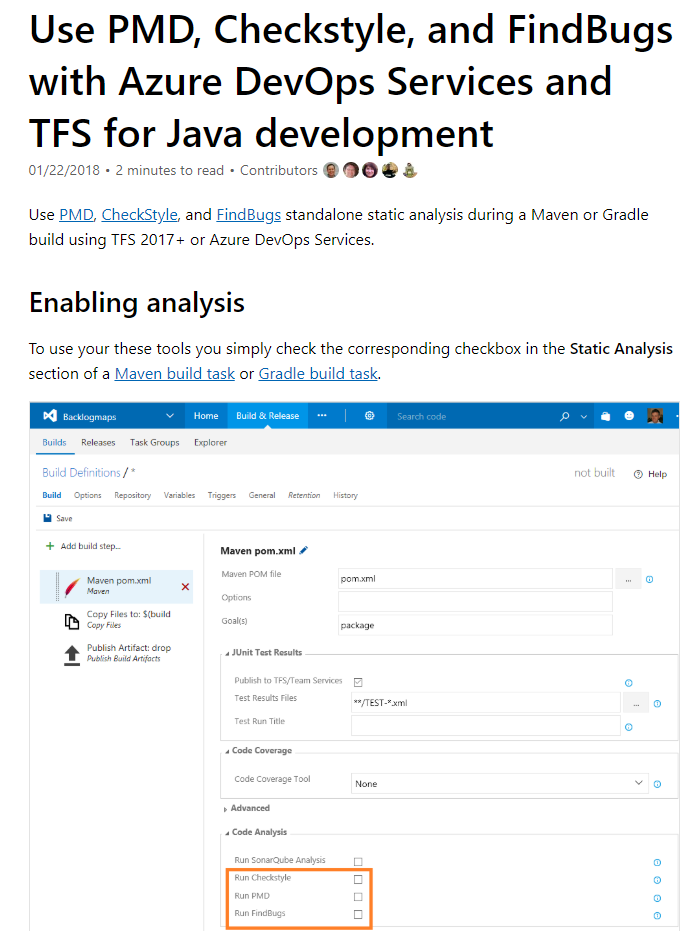This screenshot has width=696, height=931.
Task: Click the Test Run Title input field
Action: coord(486,726)
